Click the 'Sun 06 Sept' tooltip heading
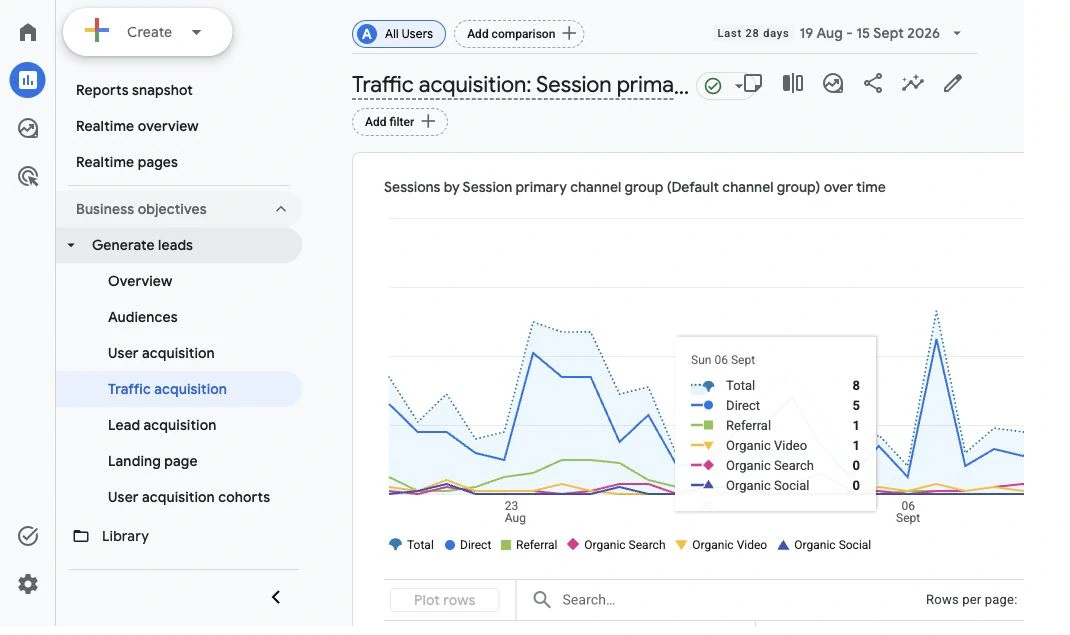 pos(723,359)
